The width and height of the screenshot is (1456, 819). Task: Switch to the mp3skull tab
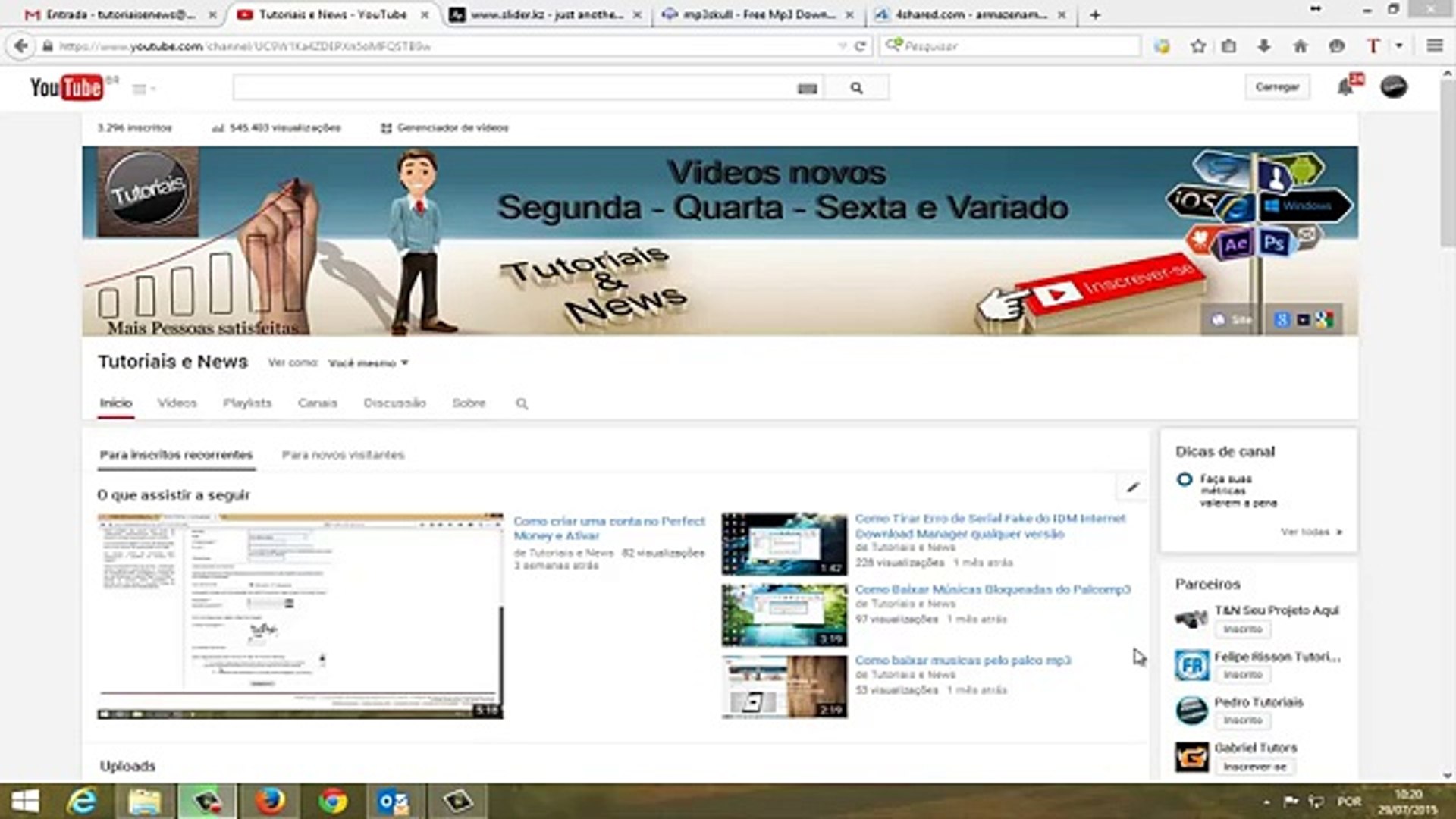click(758, 14)
